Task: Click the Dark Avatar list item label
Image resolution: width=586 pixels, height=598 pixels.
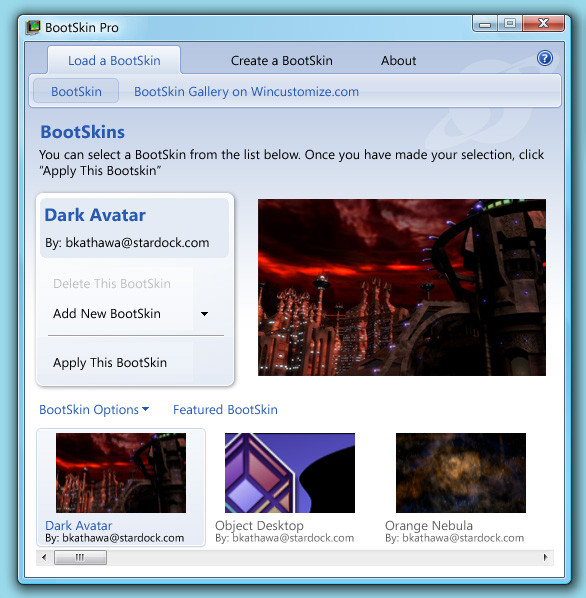Action: pos(79,526)
